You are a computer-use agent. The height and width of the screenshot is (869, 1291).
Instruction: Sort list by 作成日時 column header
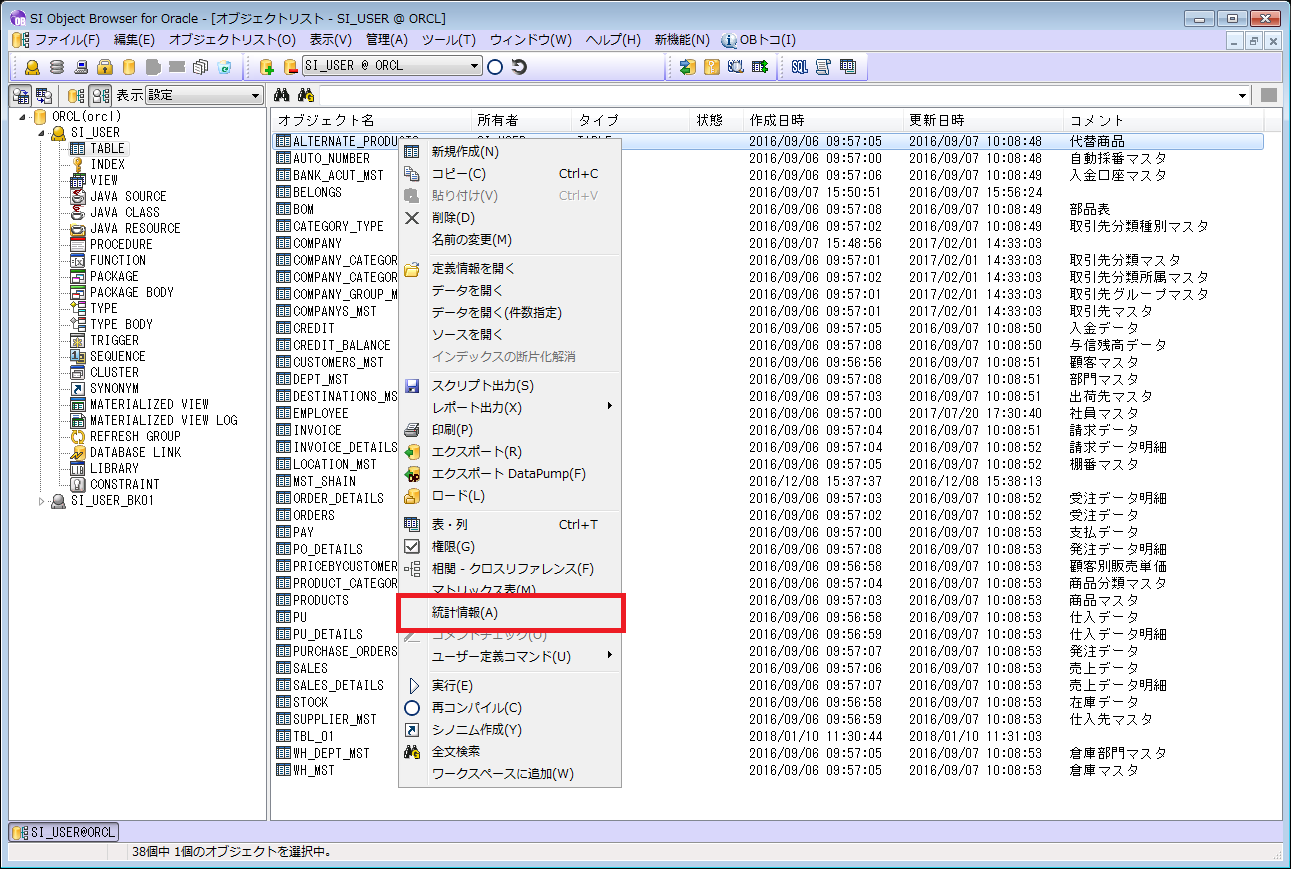click(x=776, y=120)
